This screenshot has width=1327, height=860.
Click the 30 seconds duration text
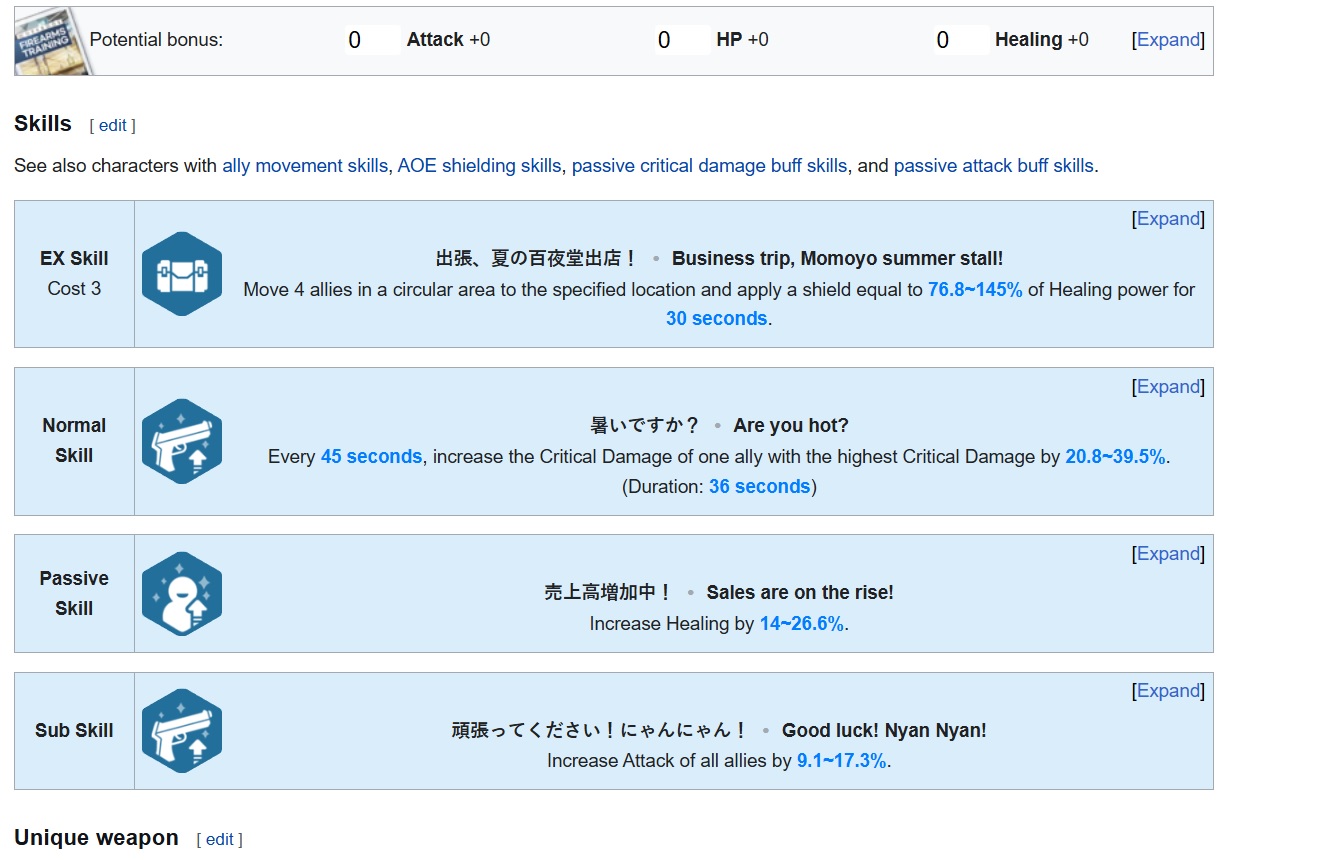click(x=717, y=319)
